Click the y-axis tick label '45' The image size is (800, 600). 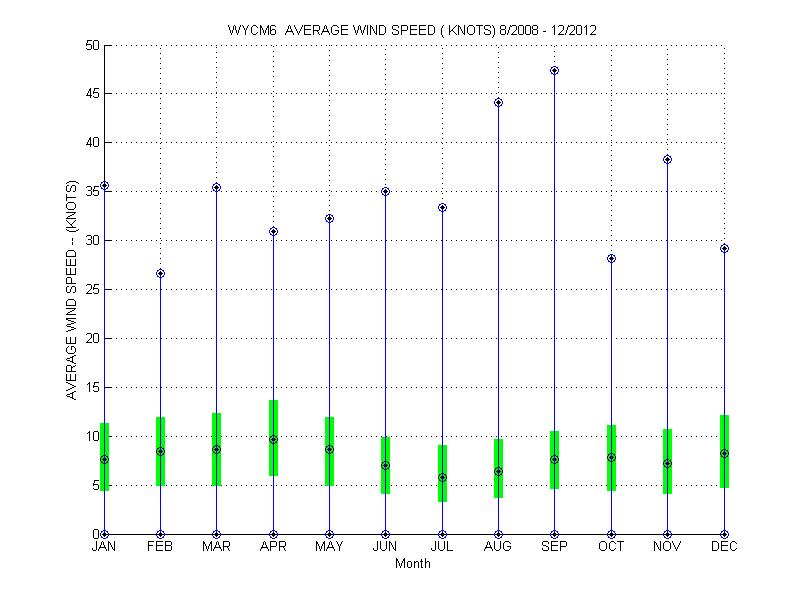pos(93,94)
